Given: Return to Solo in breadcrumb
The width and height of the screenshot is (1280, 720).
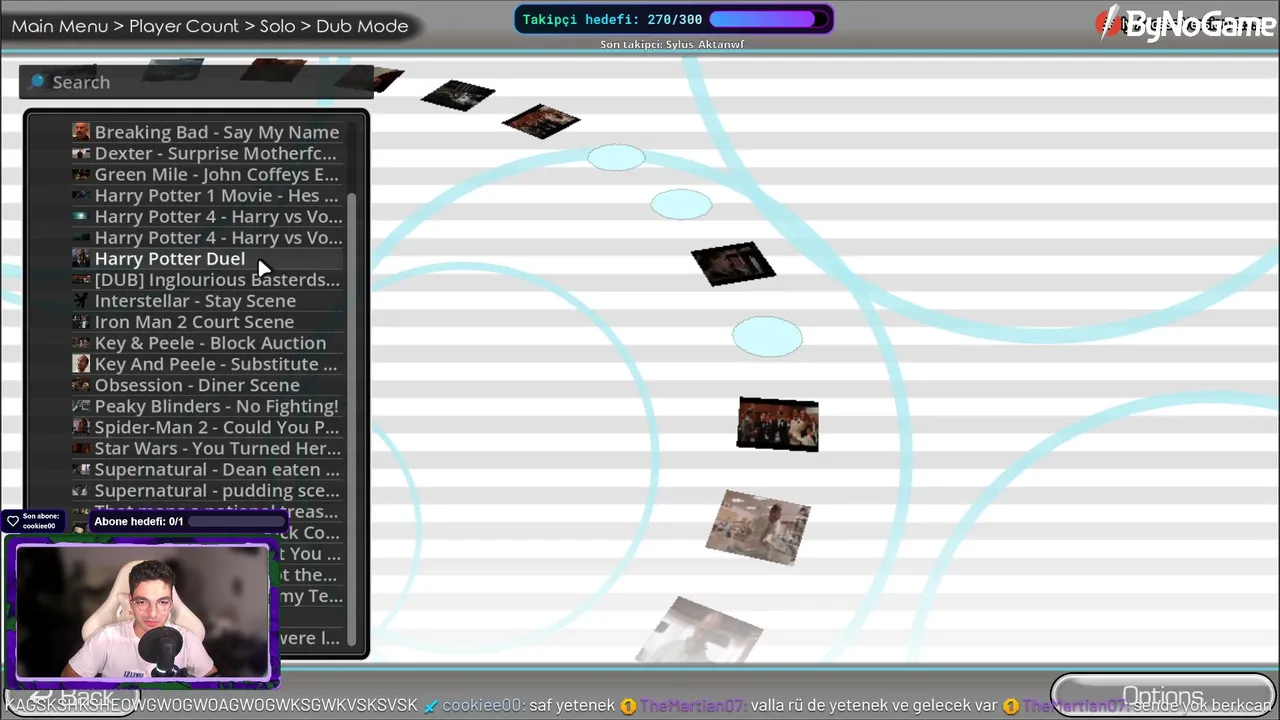Looking at the screenshot, I should pyautogui.click(x=277, y=26).
